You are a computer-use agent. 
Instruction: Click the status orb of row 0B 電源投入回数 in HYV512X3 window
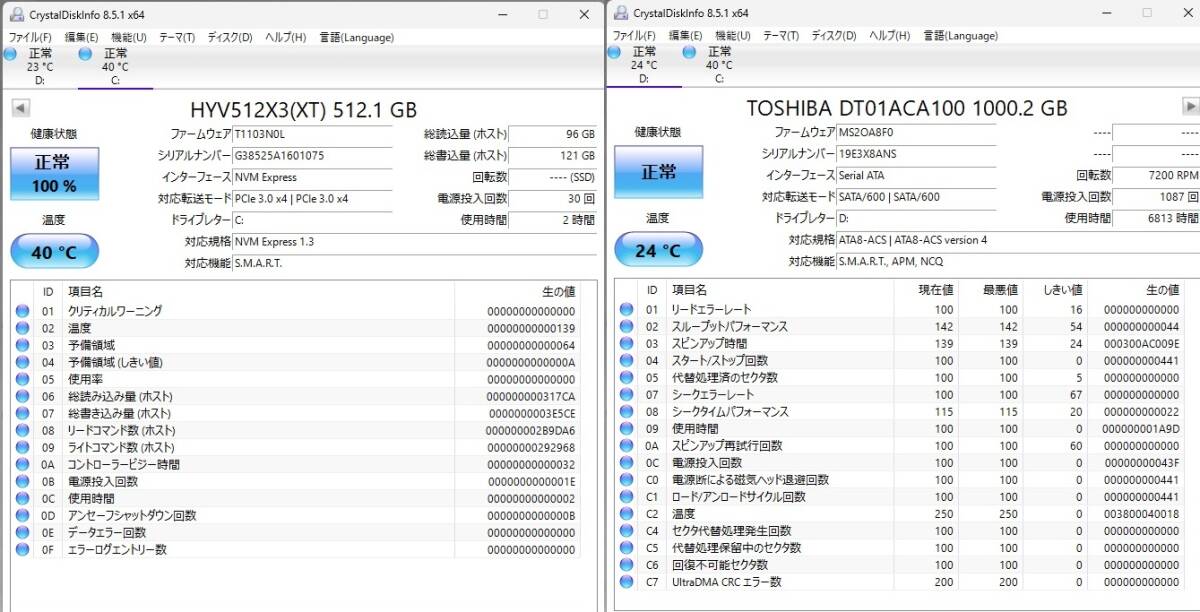[x=22, y=481]
